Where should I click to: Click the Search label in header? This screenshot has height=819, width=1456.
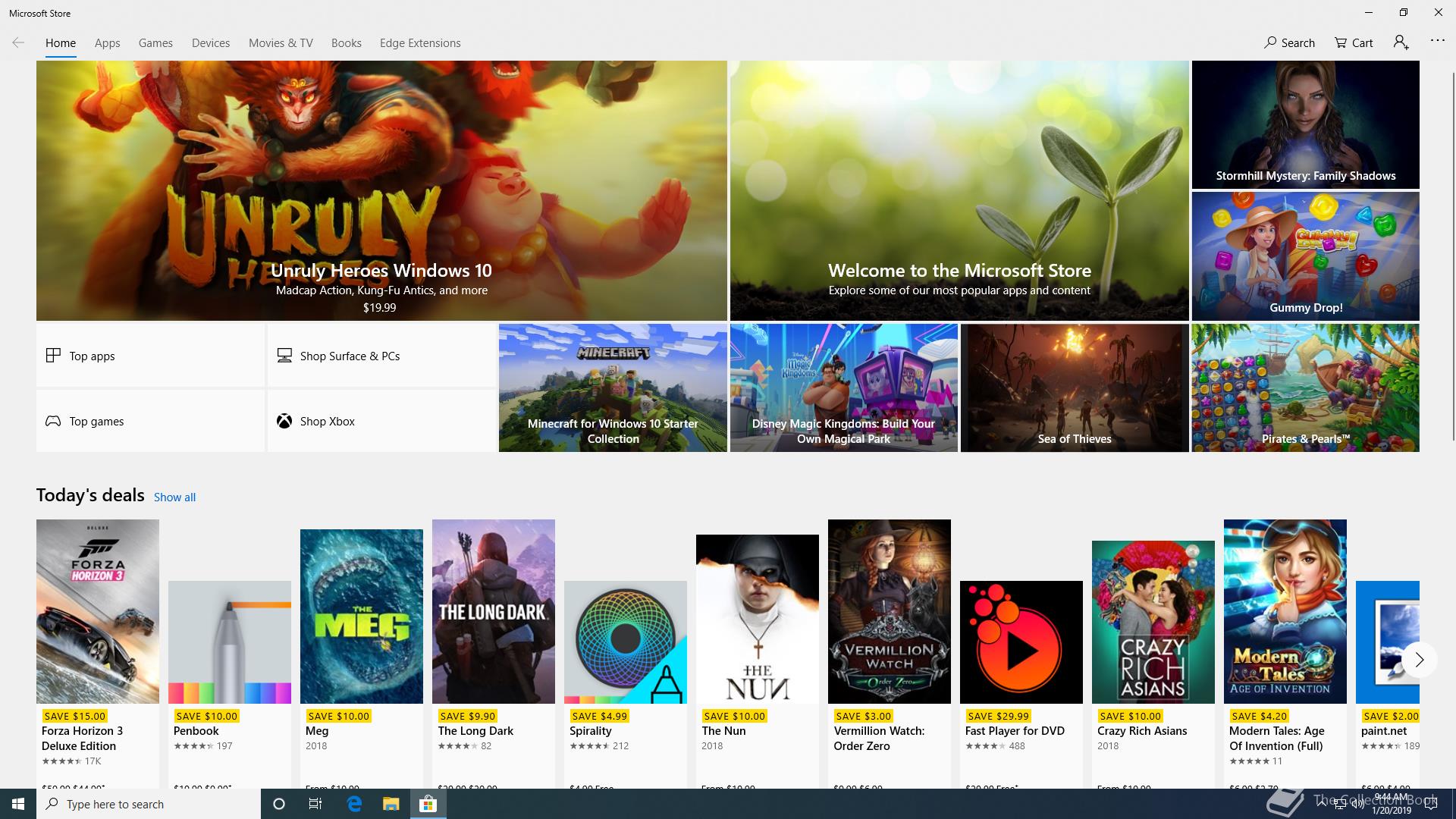(x=1298, y=43)
